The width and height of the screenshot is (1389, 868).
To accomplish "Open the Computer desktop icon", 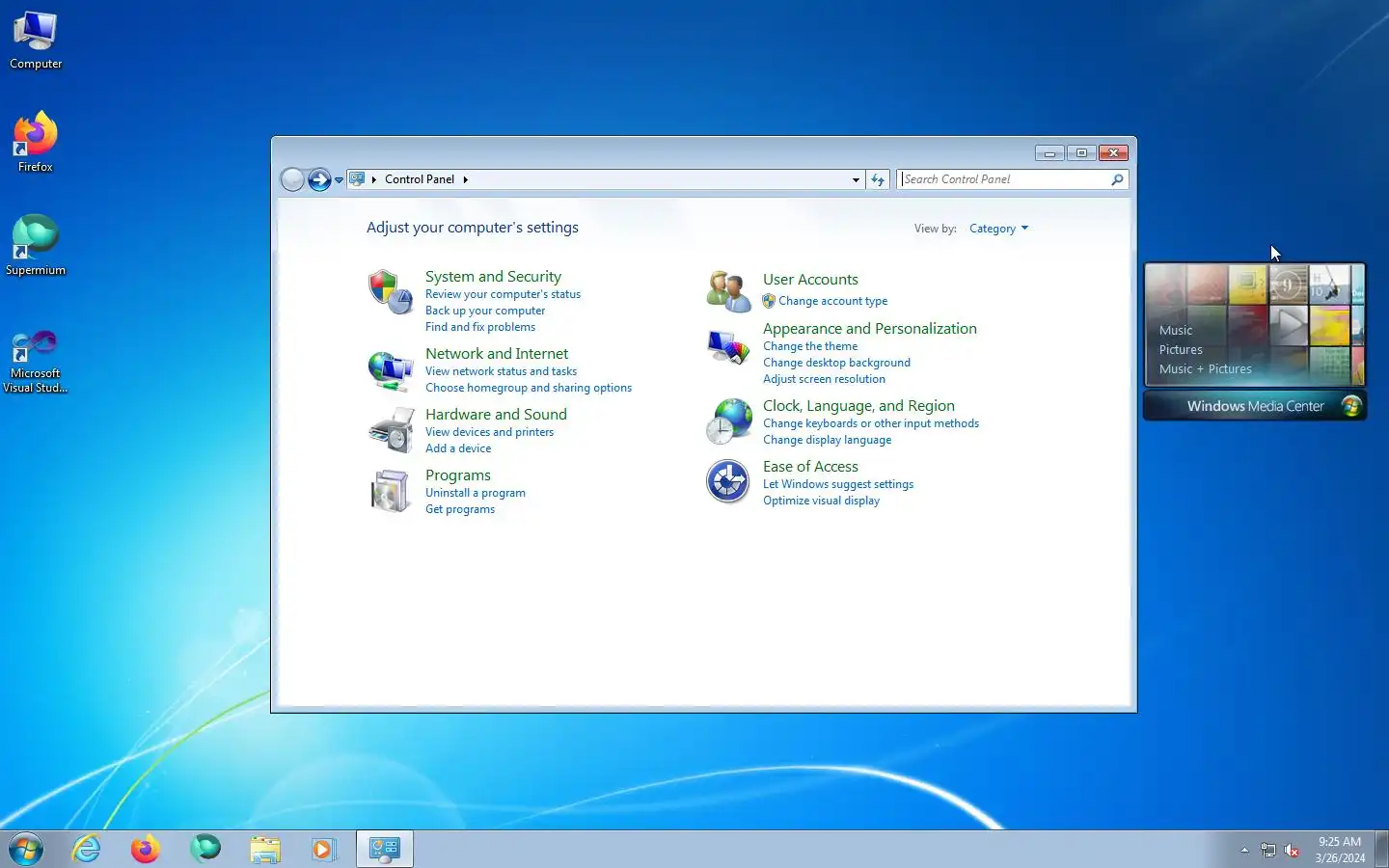I will tap(36, 41).
